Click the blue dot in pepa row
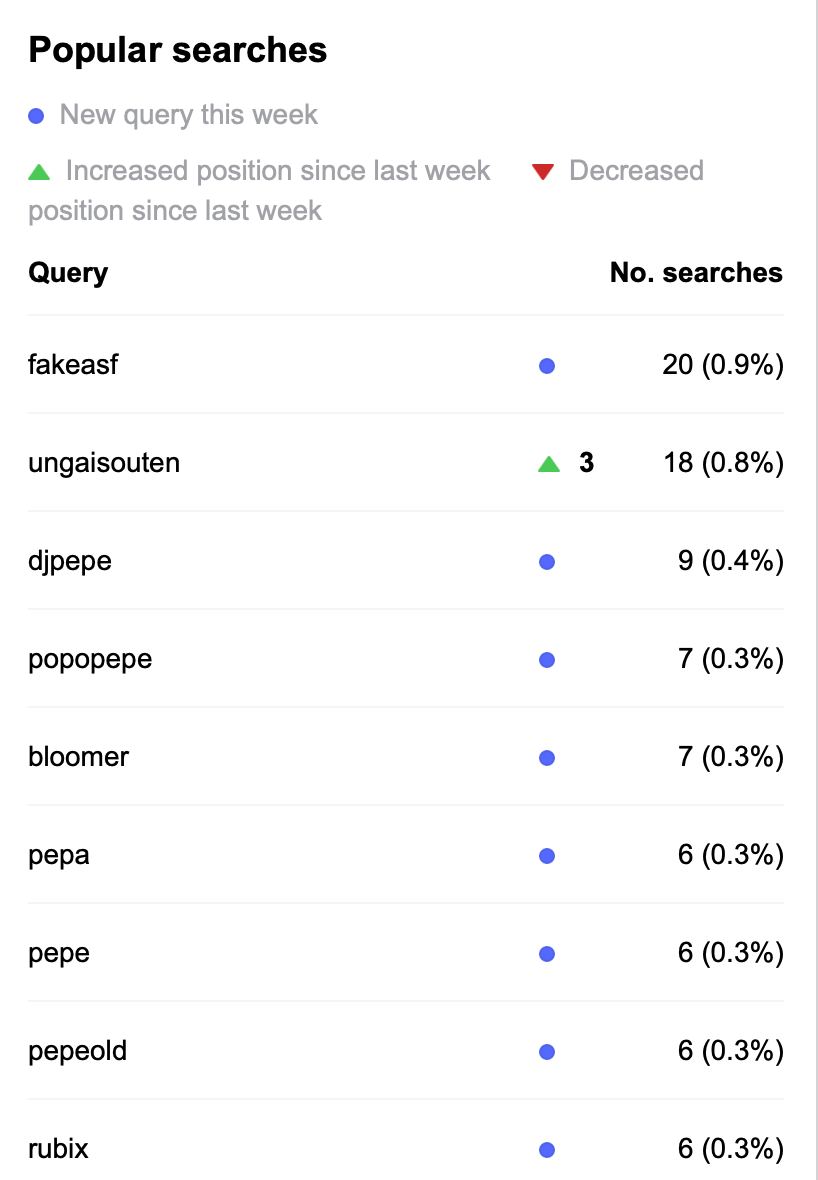 547,856
